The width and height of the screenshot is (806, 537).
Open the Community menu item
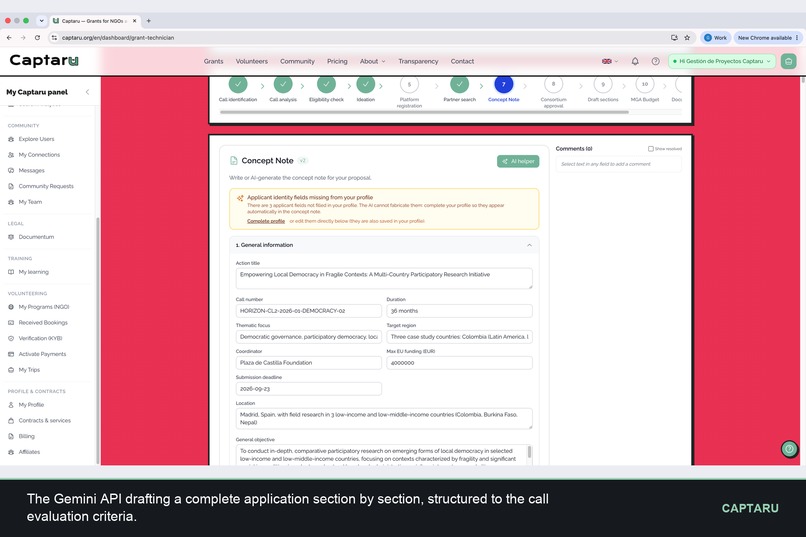click(x=297, y=61)
